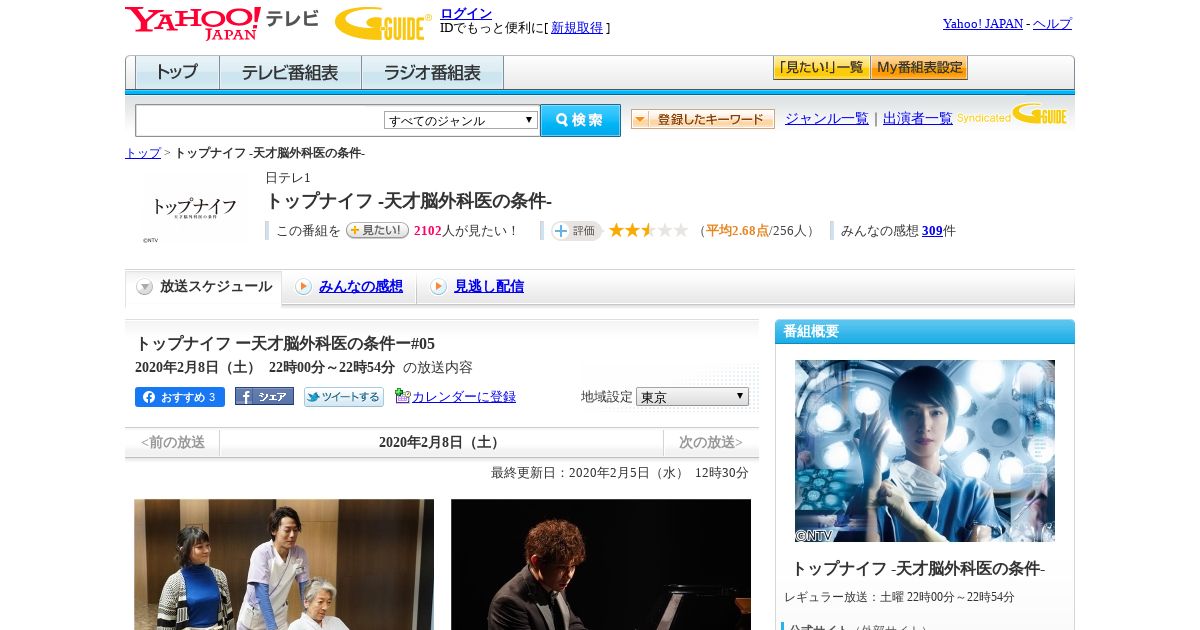Click the down-arrow icon beside 放送スケジュール
Screen dimensions: 1200x630
pos(145,287)
